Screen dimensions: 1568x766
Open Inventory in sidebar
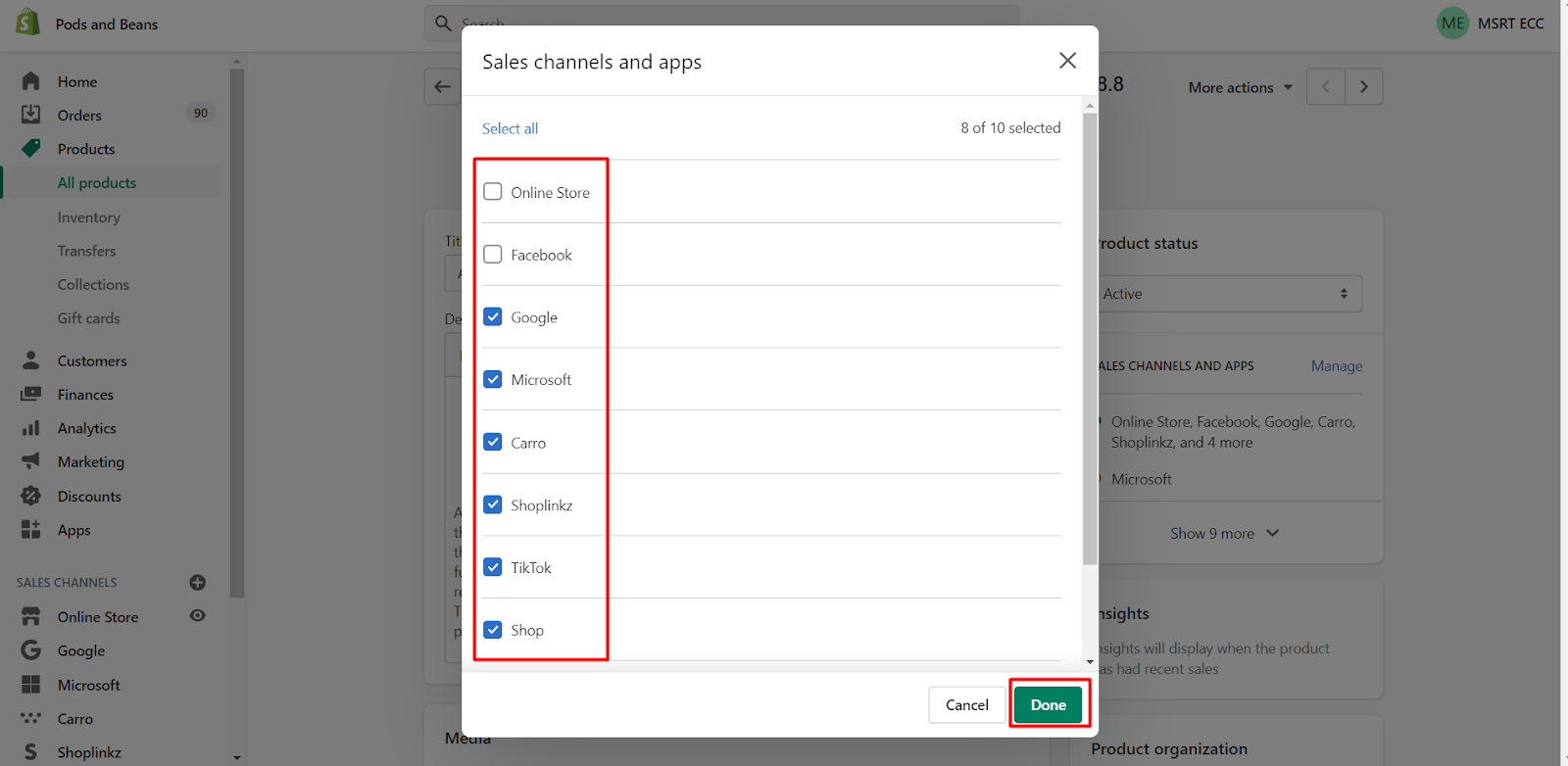pyautogui.click(x=89, y=217)
